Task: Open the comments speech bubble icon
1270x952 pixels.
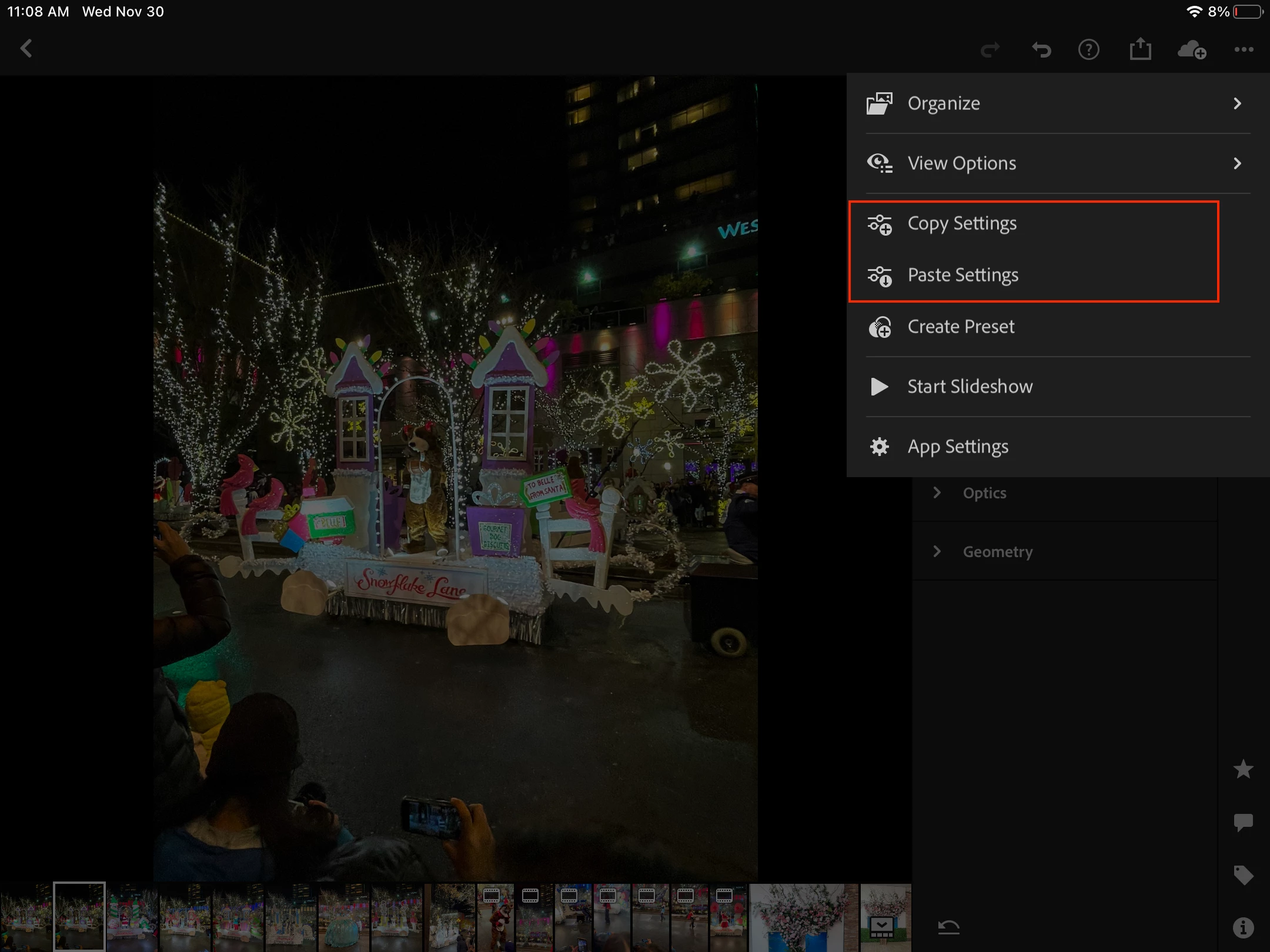Action: 1243,822
